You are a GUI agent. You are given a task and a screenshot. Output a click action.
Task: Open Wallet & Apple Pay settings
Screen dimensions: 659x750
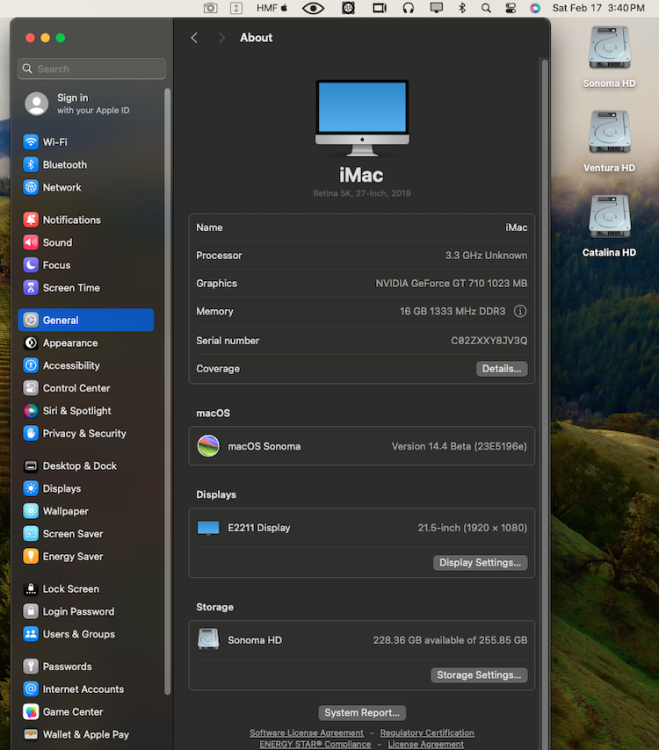pyautogui.click(x=86, y=734)
